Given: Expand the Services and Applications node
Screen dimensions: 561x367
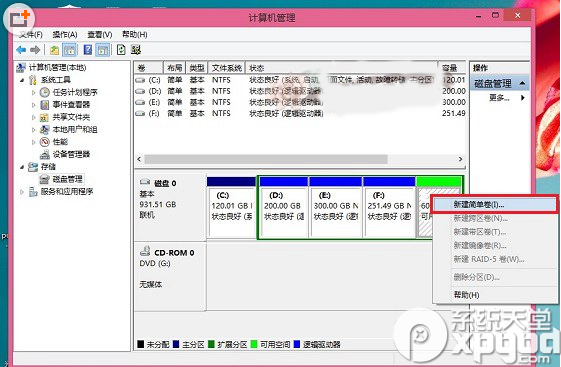Looking at the screenshot, I should pyautogui.click(x=22, y=192).
